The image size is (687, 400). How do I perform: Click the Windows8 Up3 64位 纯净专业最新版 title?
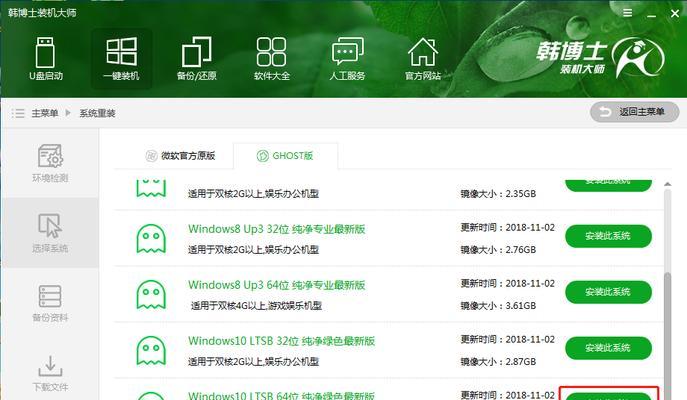pos(276,285)
